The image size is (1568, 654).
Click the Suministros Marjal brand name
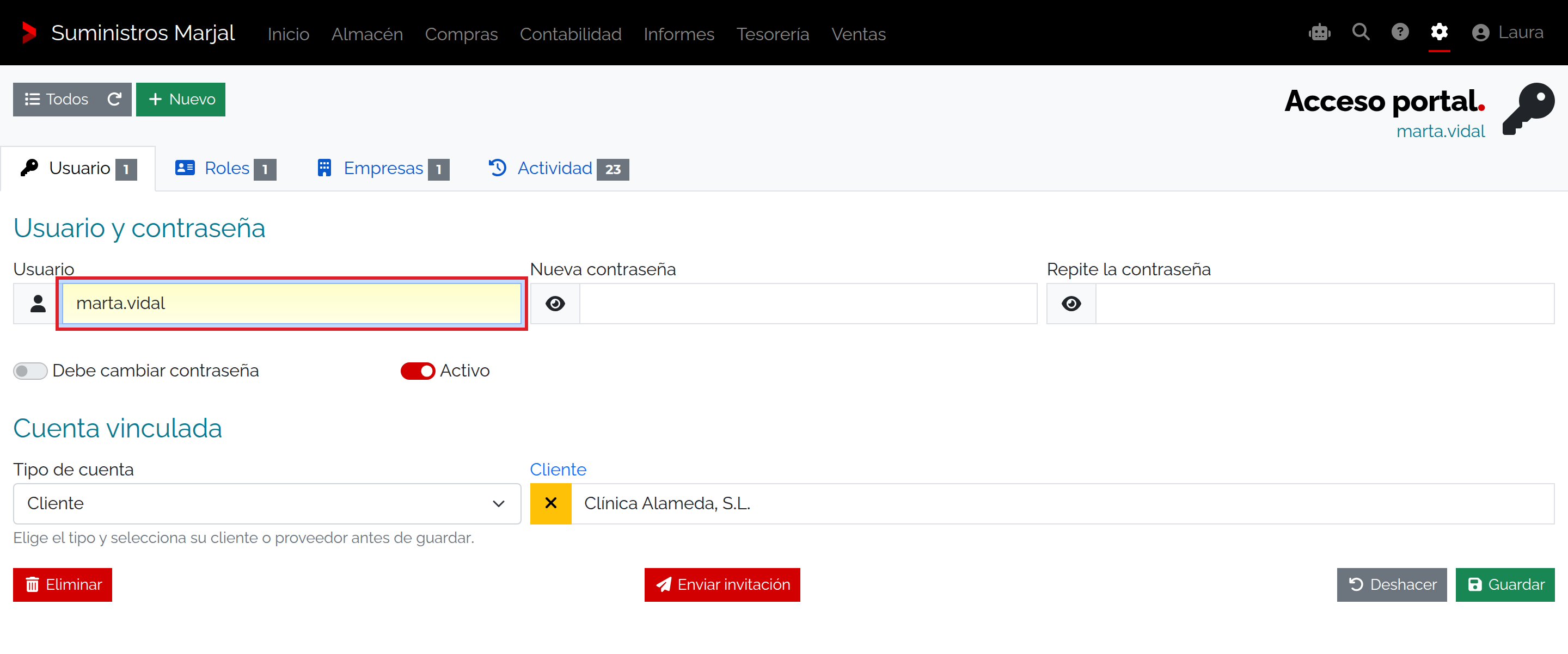(143, 33)
